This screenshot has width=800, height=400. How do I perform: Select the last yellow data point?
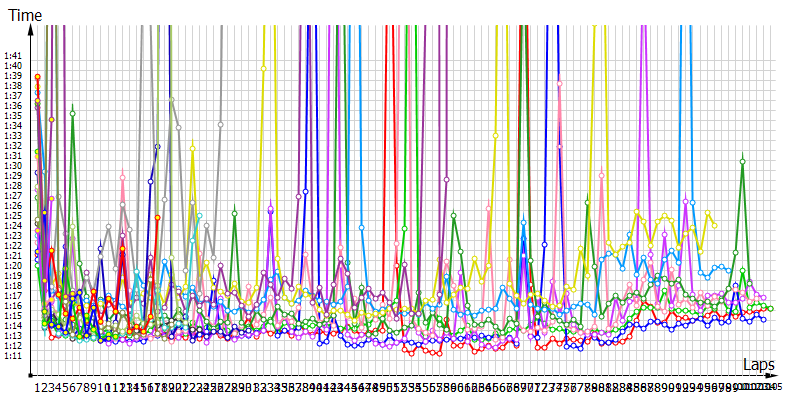pyautogui.click(x=715, y=225)
